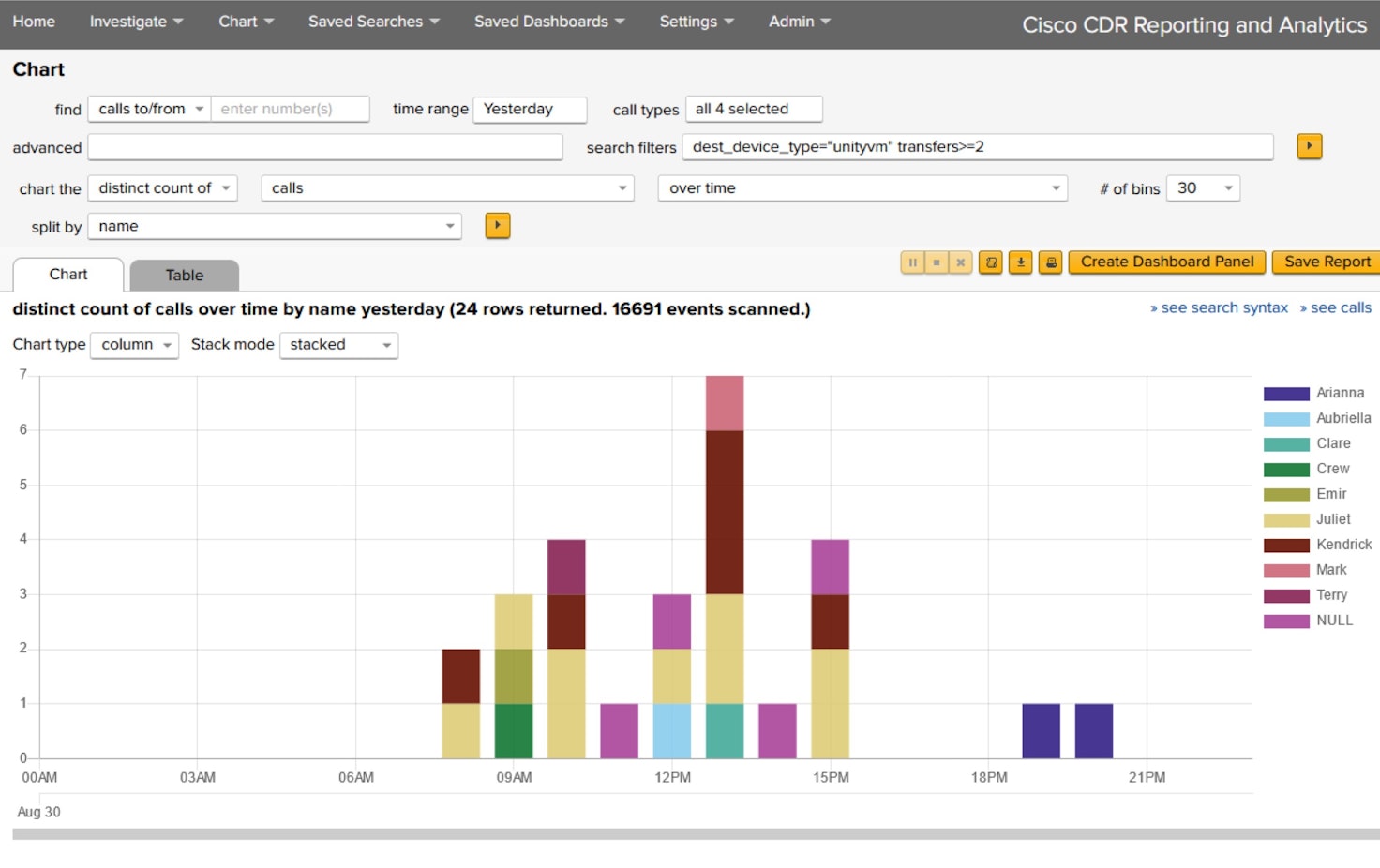1380x868 pixels.
Task: Cancel the search with the X icon
Action: tap(959, 262)
